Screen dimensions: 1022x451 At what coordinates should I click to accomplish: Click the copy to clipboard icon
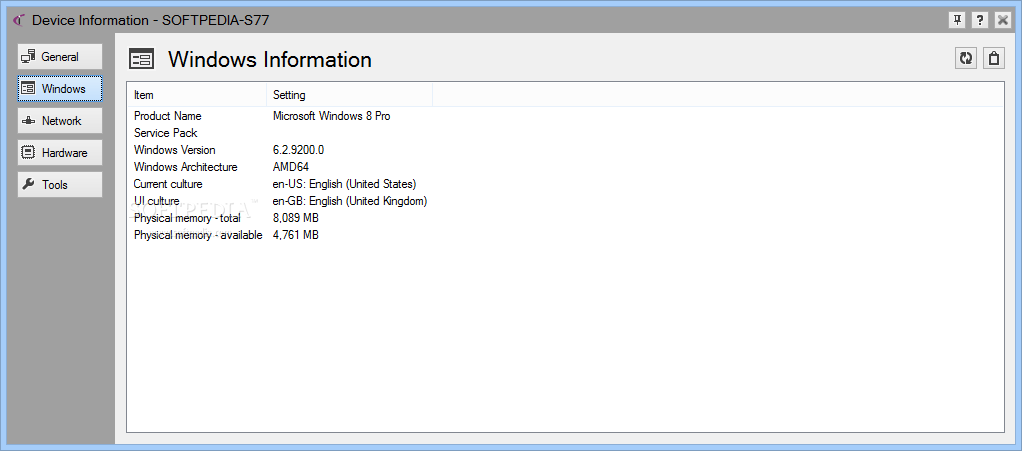[x=993, y=58]
